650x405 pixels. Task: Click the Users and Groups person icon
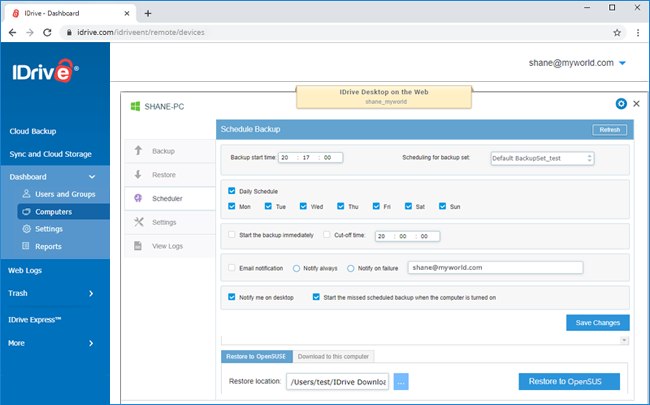pos(26,194)
